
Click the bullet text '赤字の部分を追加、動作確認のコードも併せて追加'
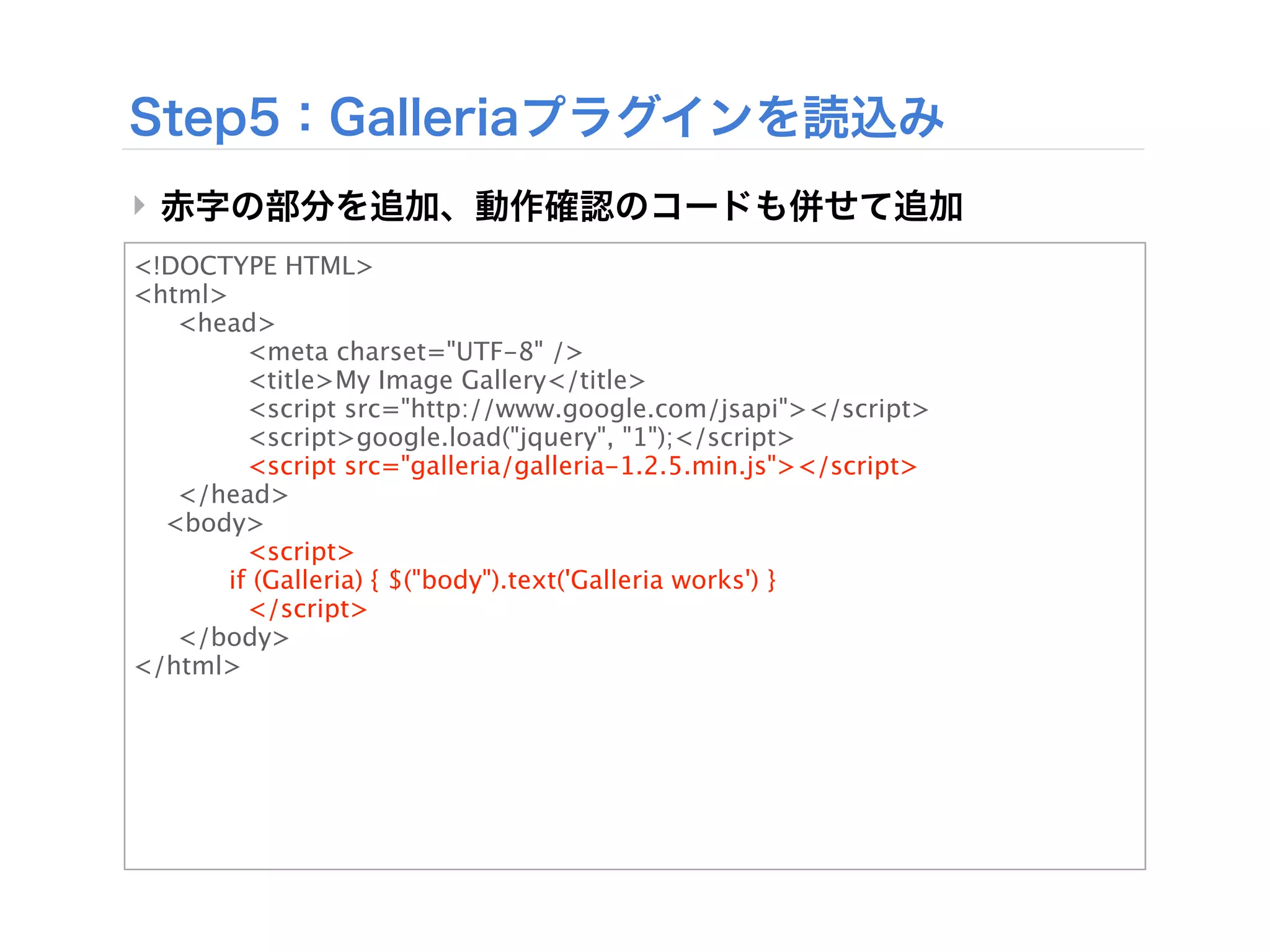click(562, 206)
